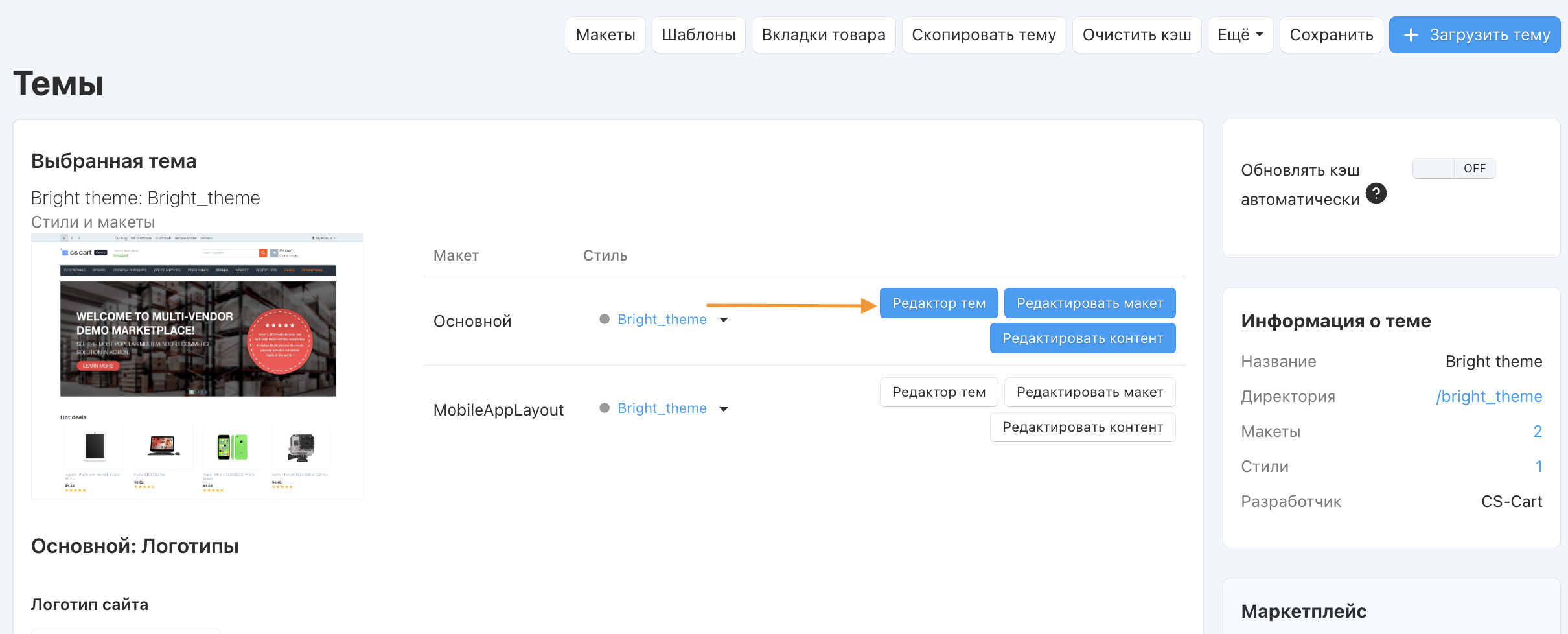This screenshot has height=634, width=1568.
Task: Click Редактировать контент for MobileAppLayout
Action: [1082, 427]
